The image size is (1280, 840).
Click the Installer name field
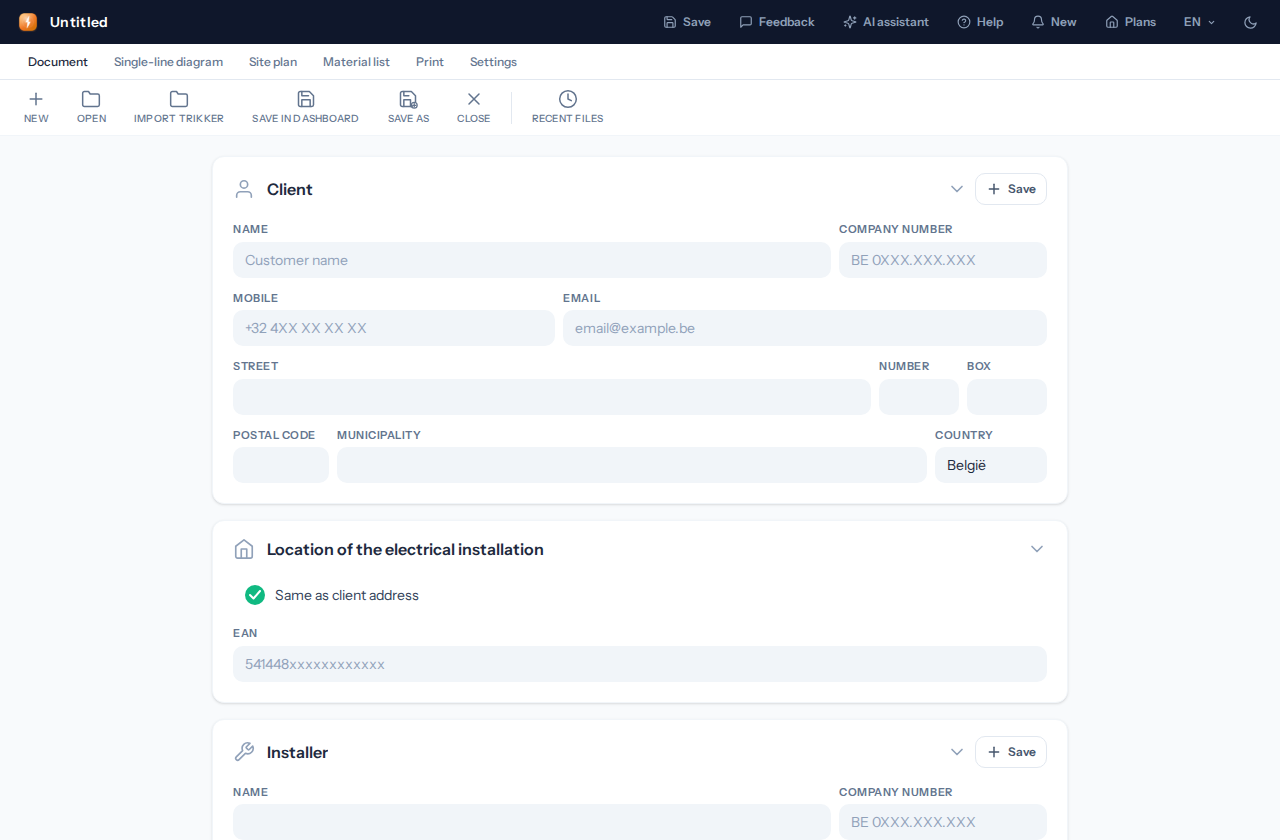click(x=532, y=822)
